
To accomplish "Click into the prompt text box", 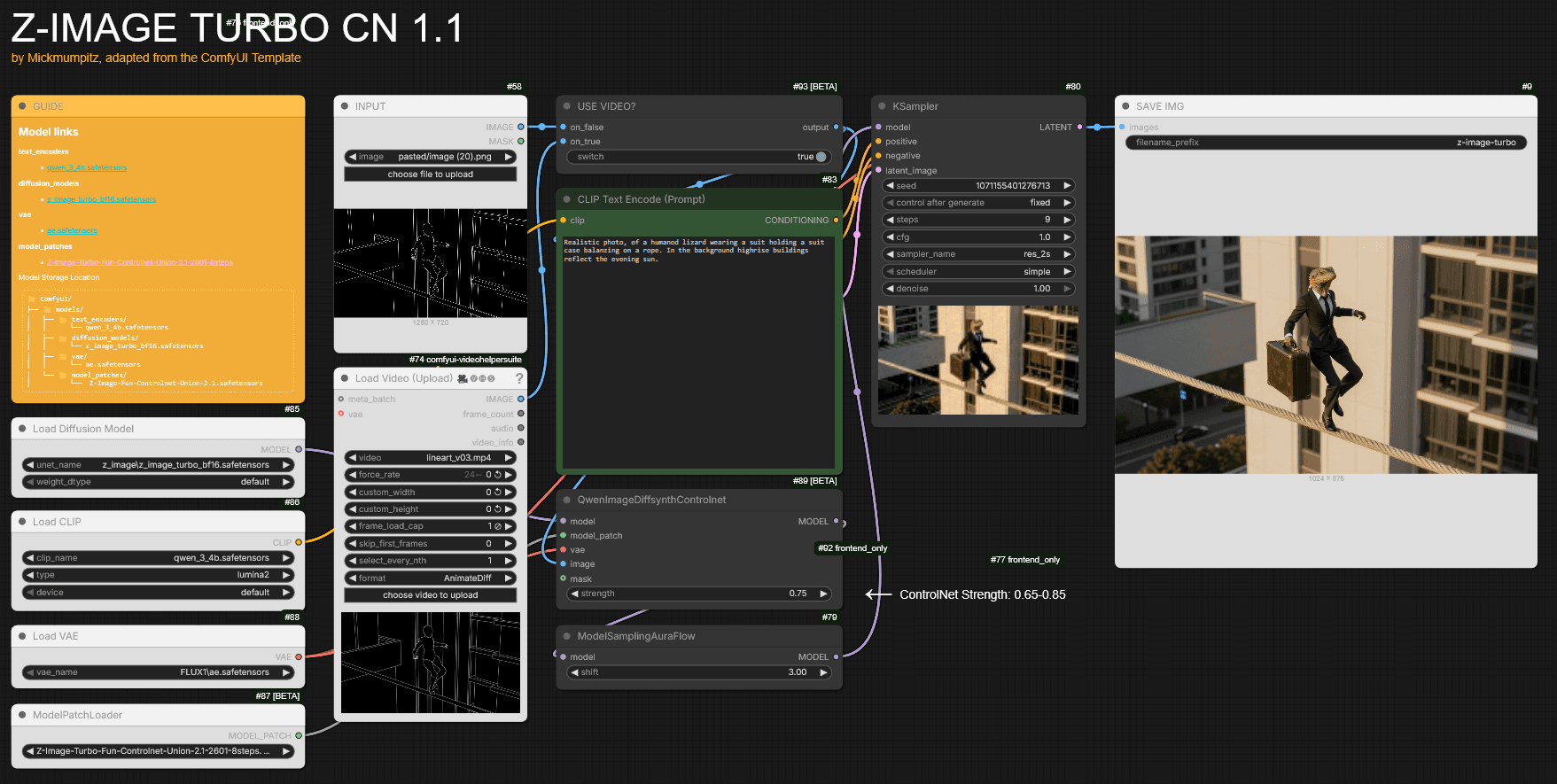I will click(x=699, y=351).
